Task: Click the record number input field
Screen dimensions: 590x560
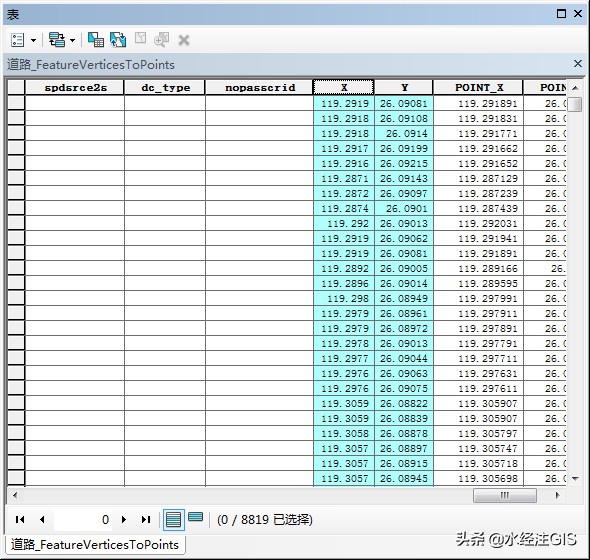Action: tap(83, 519)
